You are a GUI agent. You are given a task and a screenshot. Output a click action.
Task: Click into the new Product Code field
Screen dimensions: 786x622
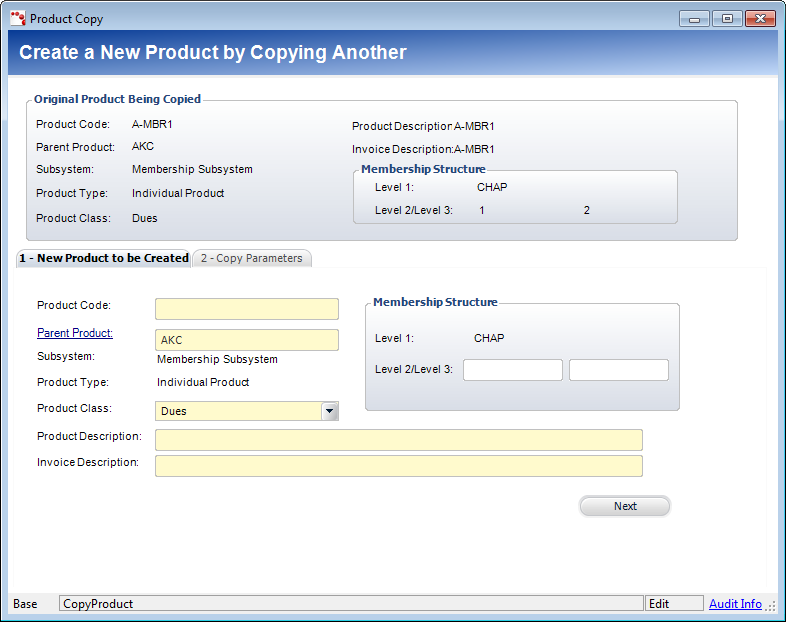pos(247,309)
